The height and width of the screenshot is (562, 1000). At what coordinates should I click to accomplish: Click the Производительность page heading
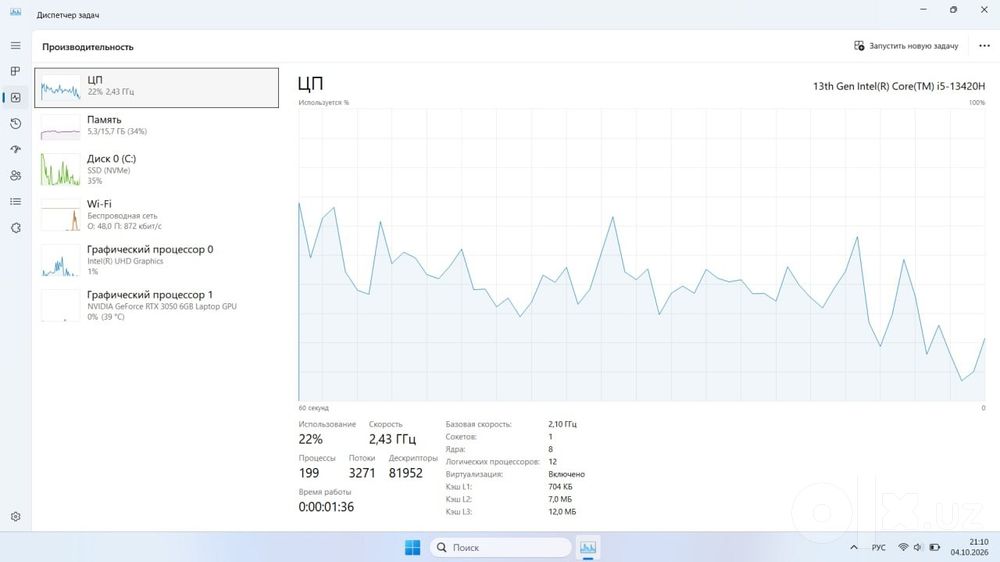(x=88, y=47)
